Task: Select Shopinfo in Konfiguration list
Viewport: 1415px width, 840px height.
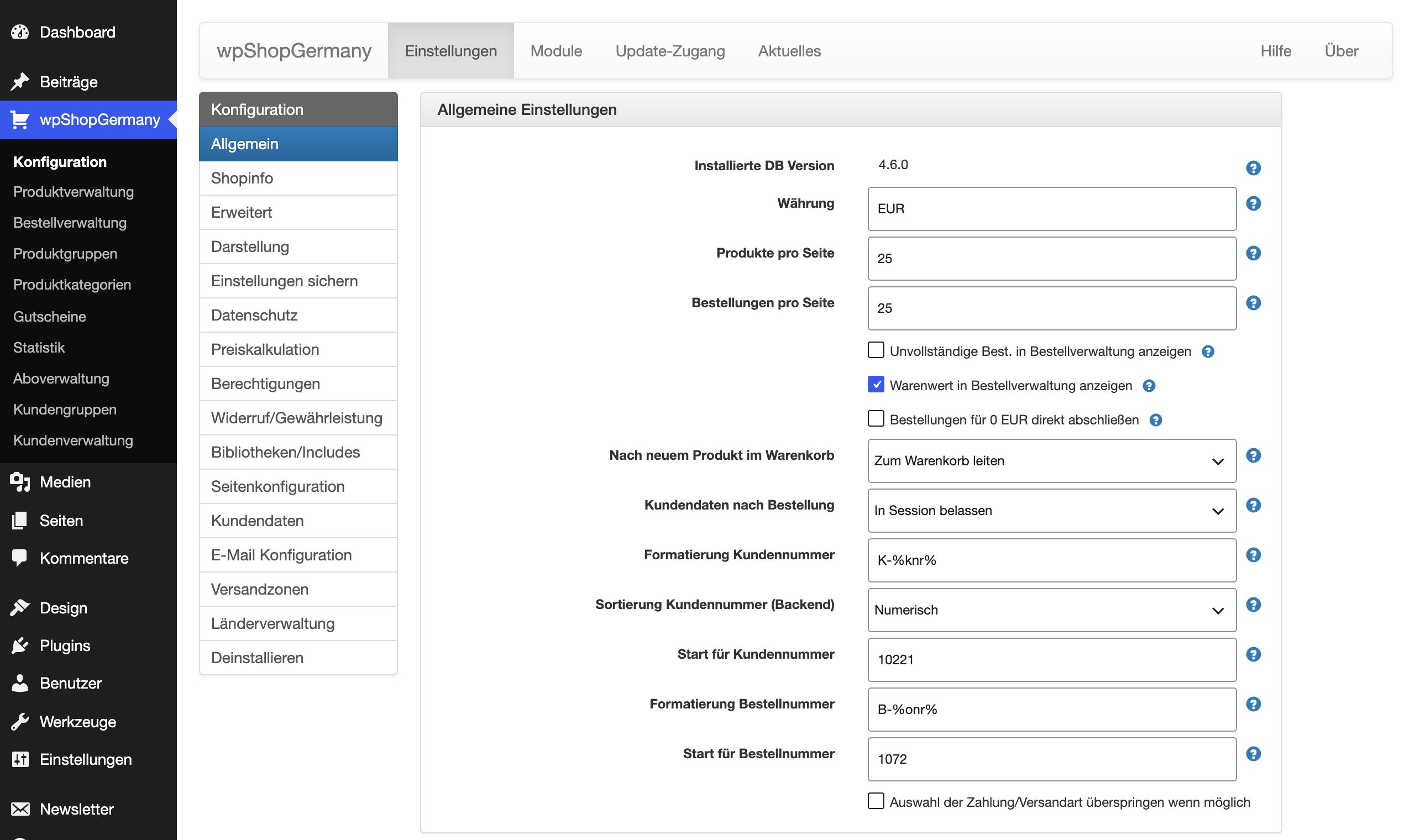Action: 298,179
